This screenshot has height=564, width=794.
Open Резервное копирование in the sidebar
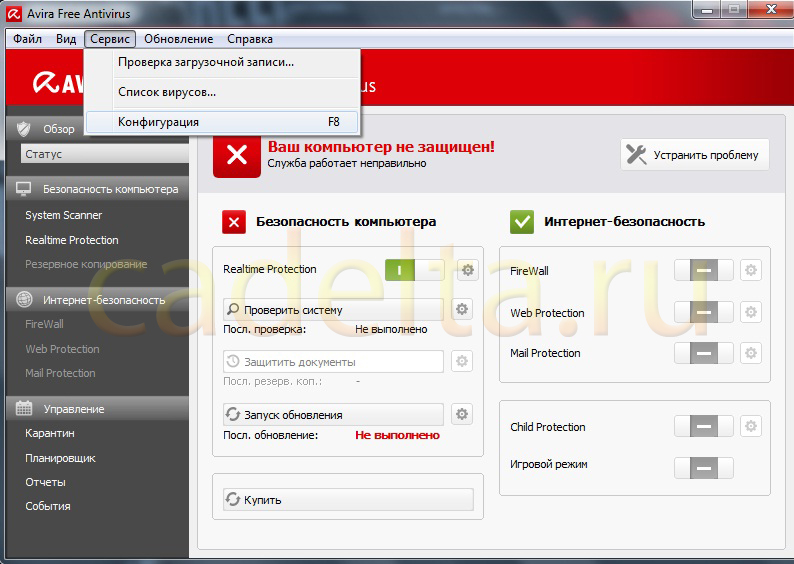point(86,264)
